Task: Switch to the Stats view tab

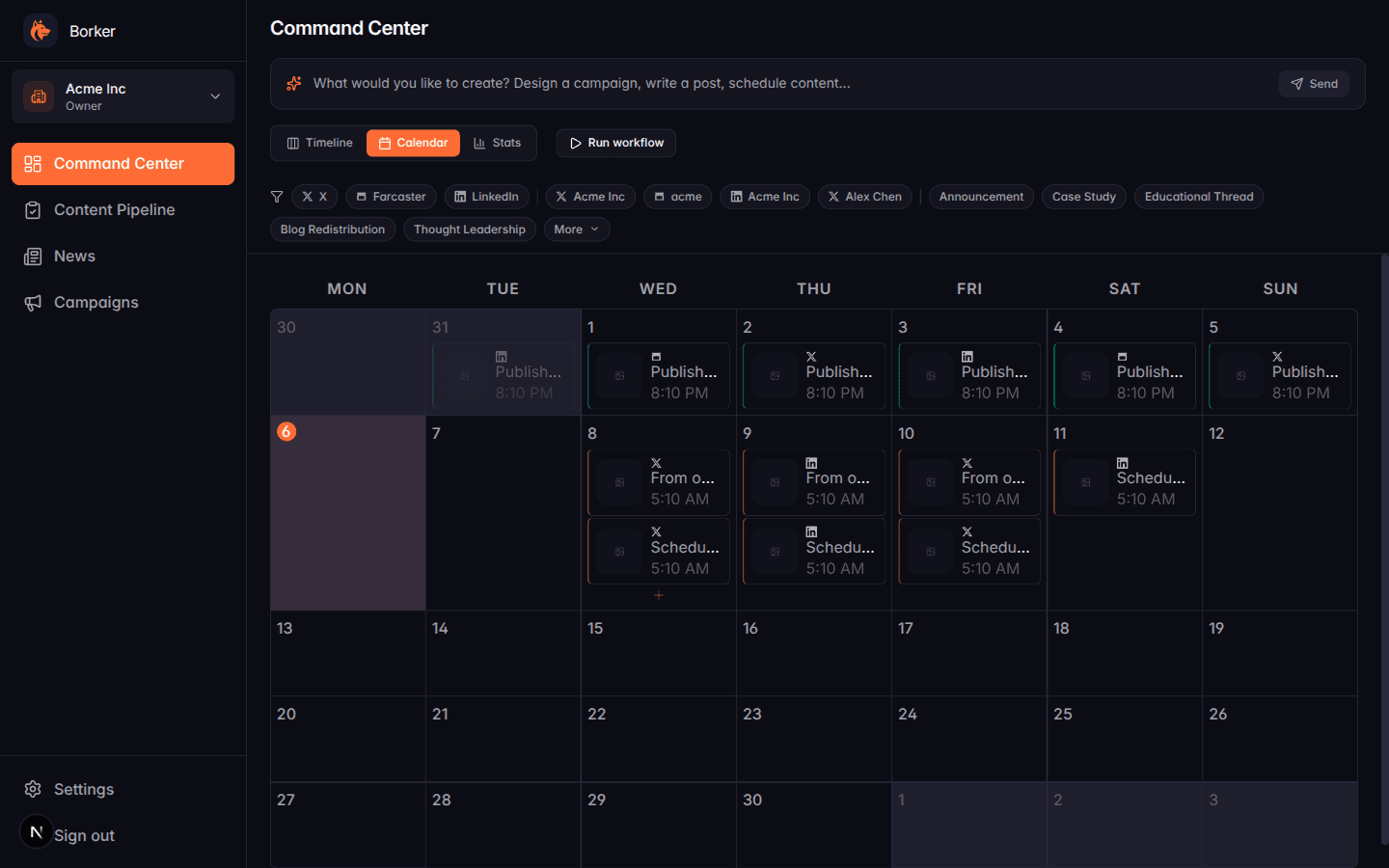Action: click(499, 142)
